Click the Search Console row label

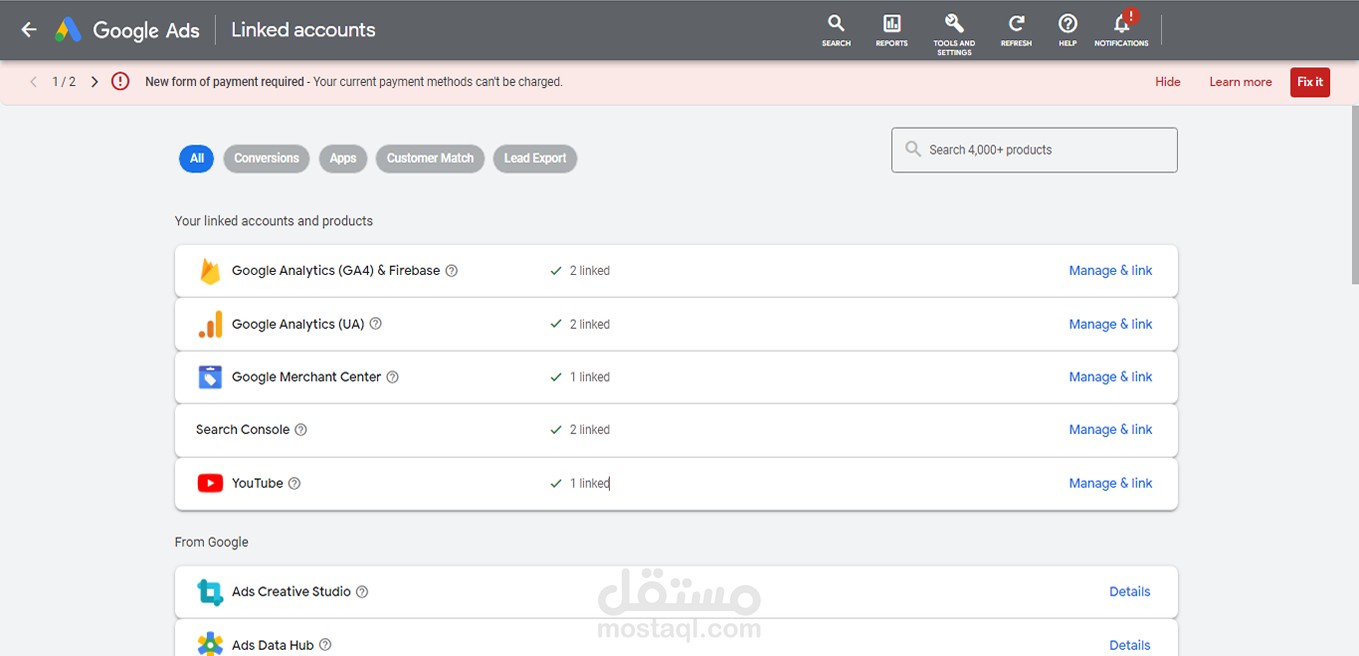click(x=243, y=430)
